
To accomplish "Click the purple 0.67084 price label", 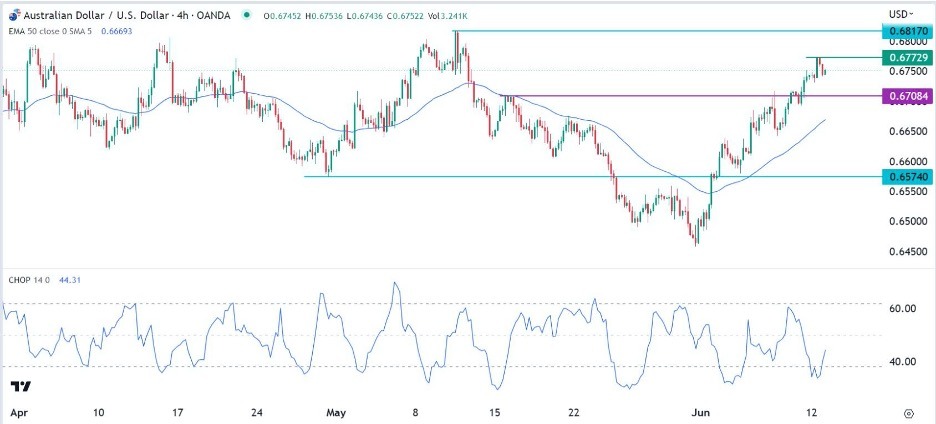I will coord(907,96).
